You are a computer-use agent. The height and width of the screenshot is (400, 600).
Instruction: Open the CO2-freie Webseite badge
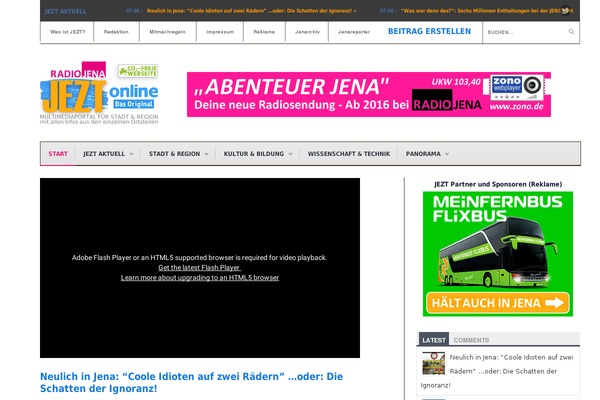[138, 71]
